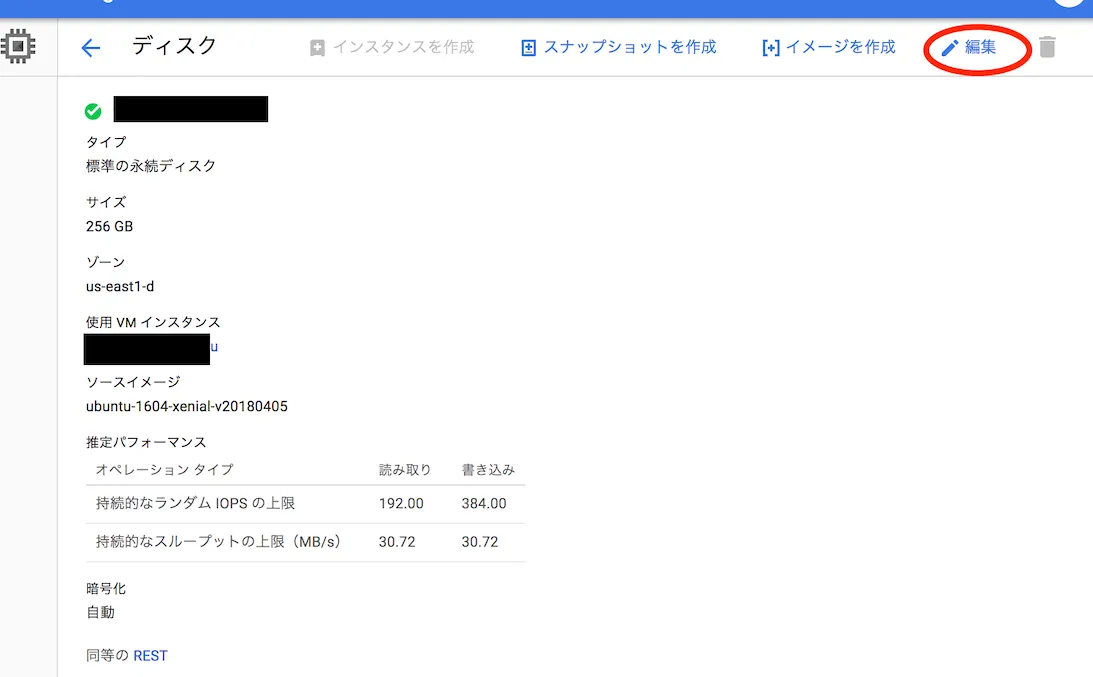This screenshot has height=677, width=1093.
Task: Click the 暗号化 label
Action: pos(106,588)
